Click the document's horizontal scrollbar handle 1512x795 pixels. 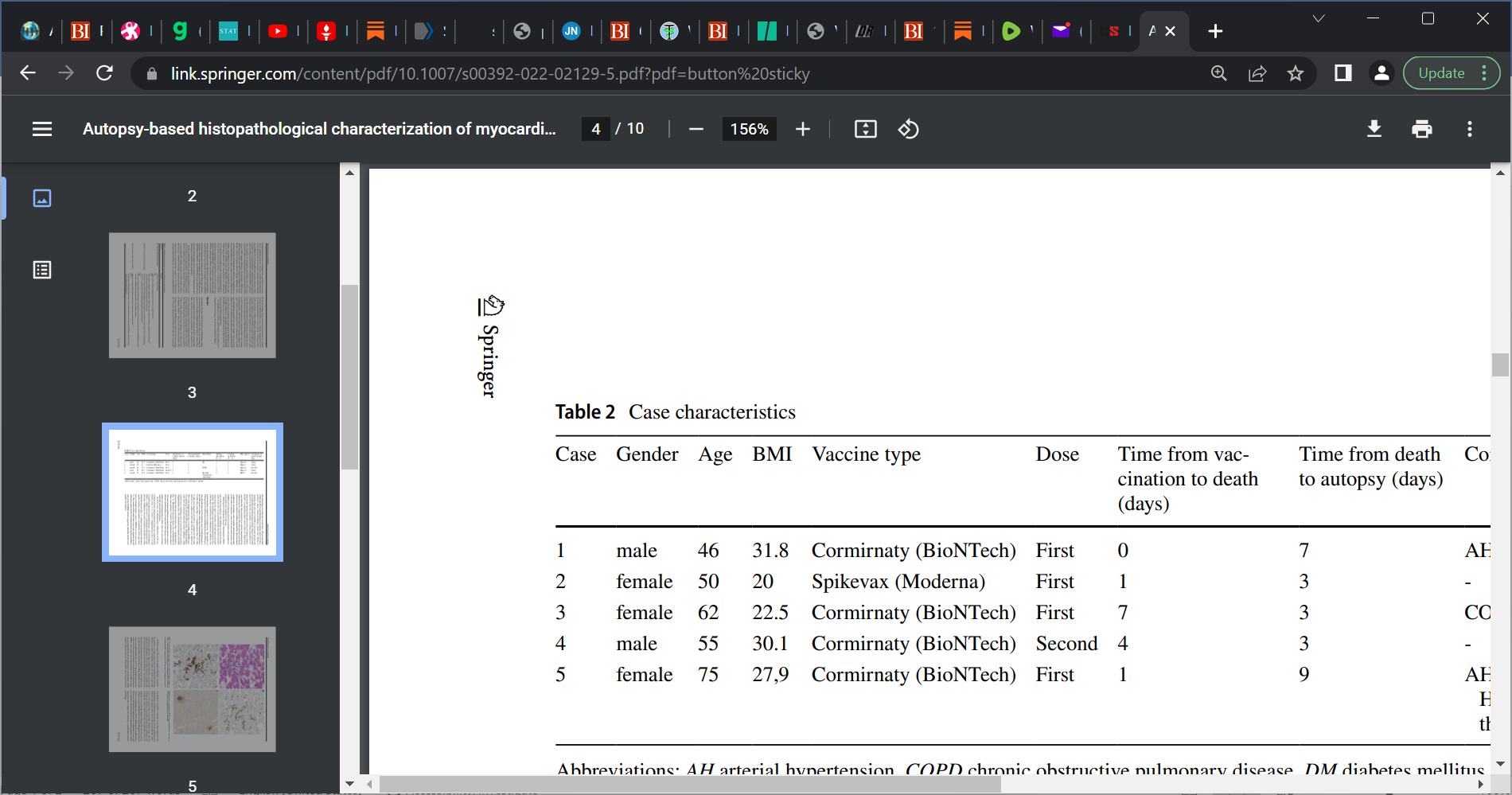[690, 785]
